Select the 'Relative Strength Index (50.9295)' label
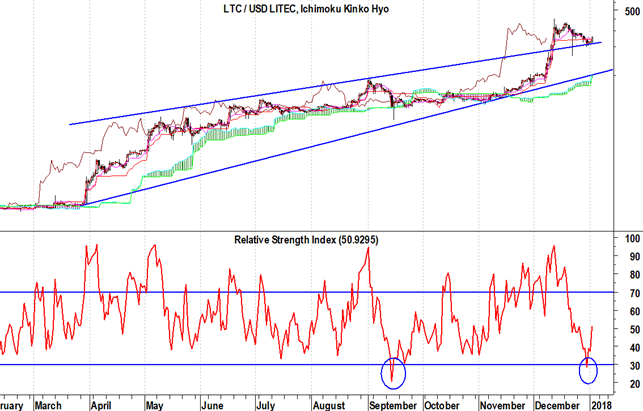This screenshot has height=411, width=643. coord(306,240)
